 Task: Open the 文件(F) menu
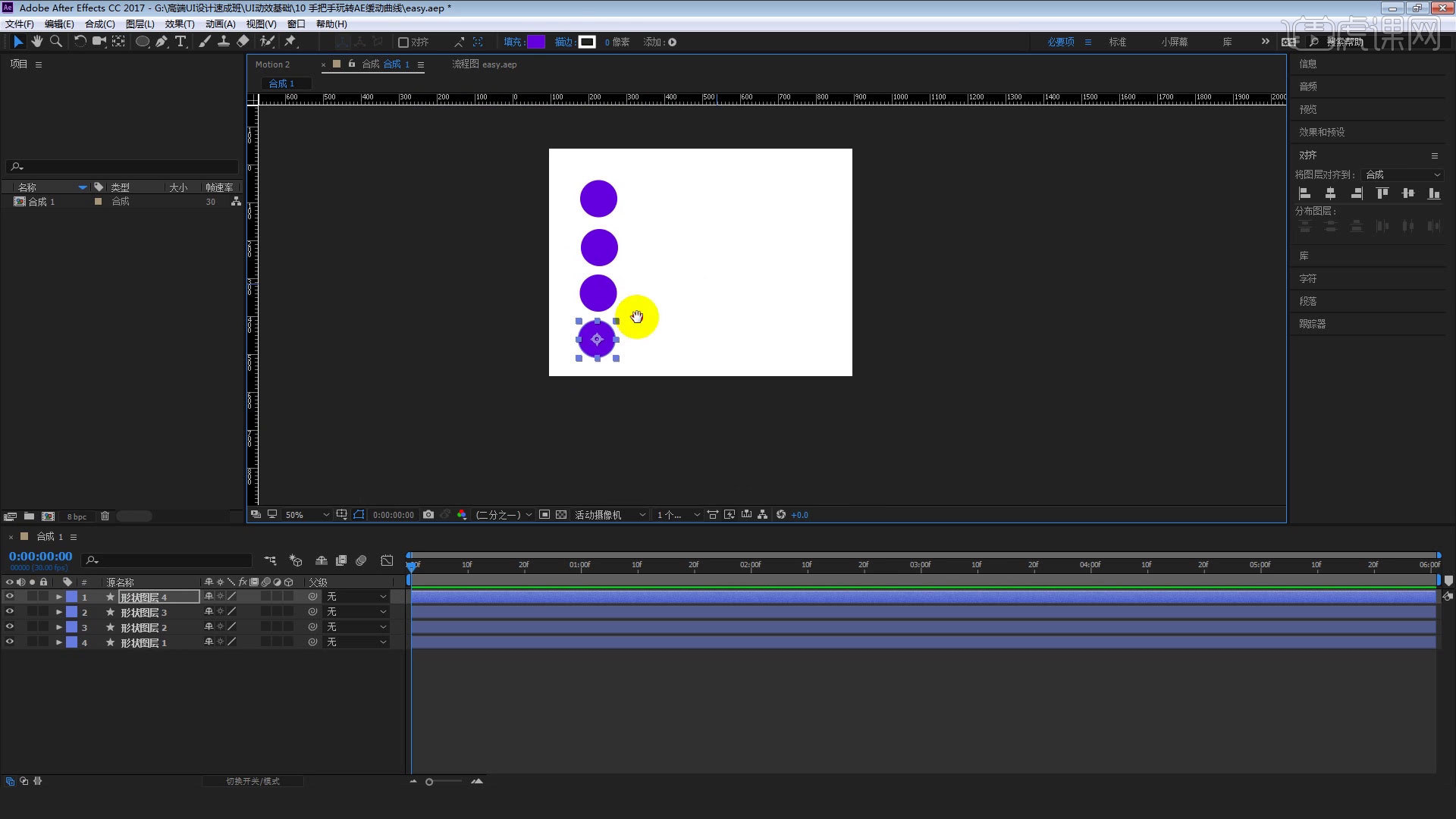pos(20,24)
